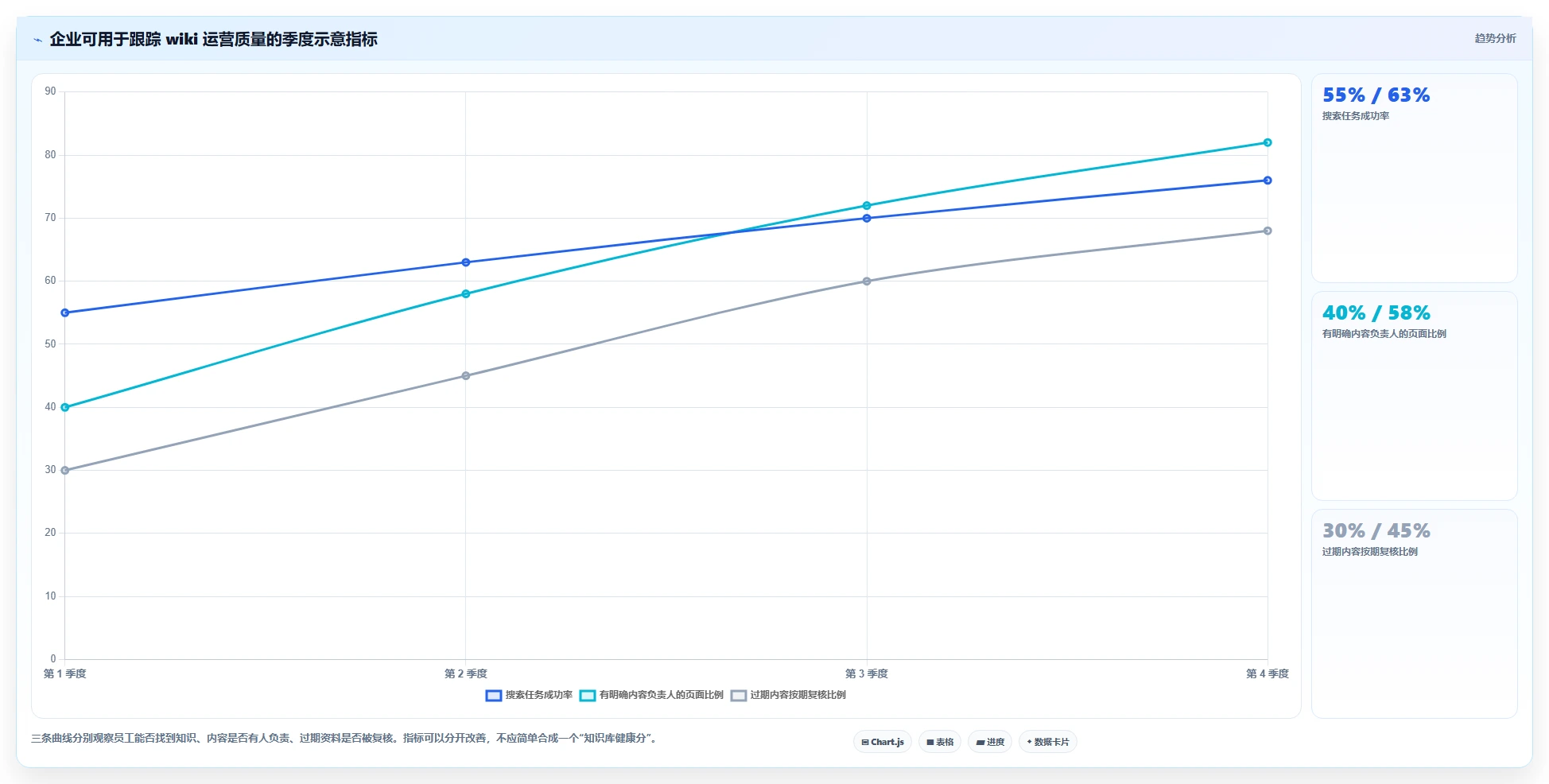Click the blue 第 2 季度 data point at 63

pyautogui.click(x=466, y=262)
